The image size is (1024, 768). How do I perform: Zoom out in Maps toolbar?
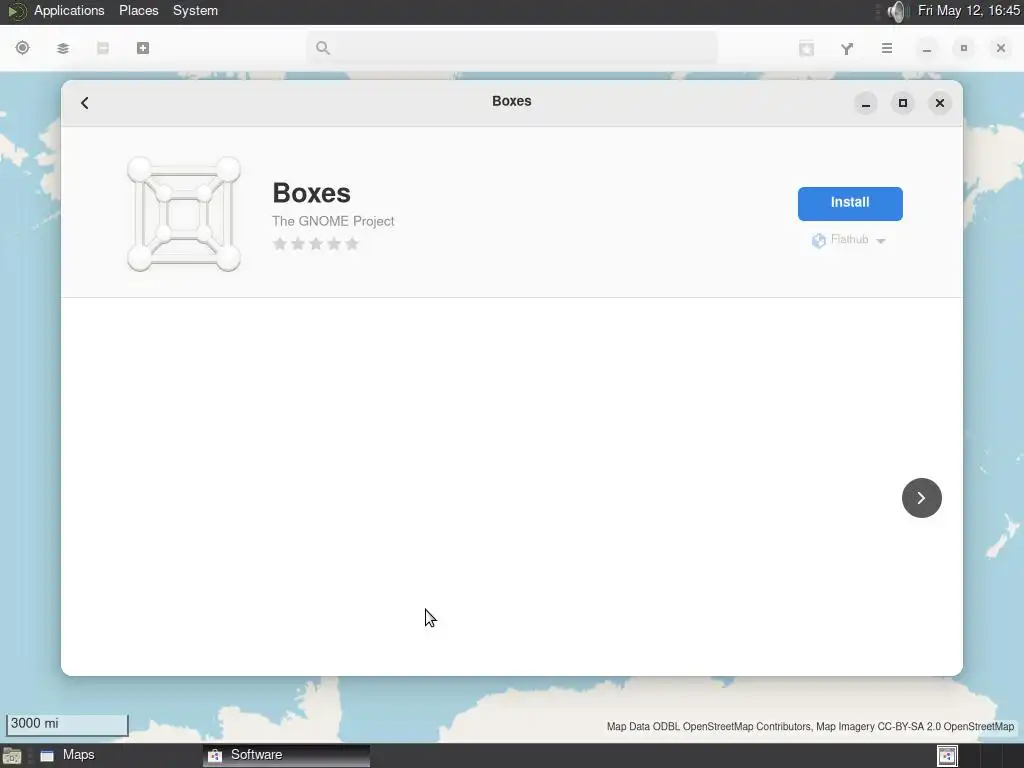coord(103,48)
